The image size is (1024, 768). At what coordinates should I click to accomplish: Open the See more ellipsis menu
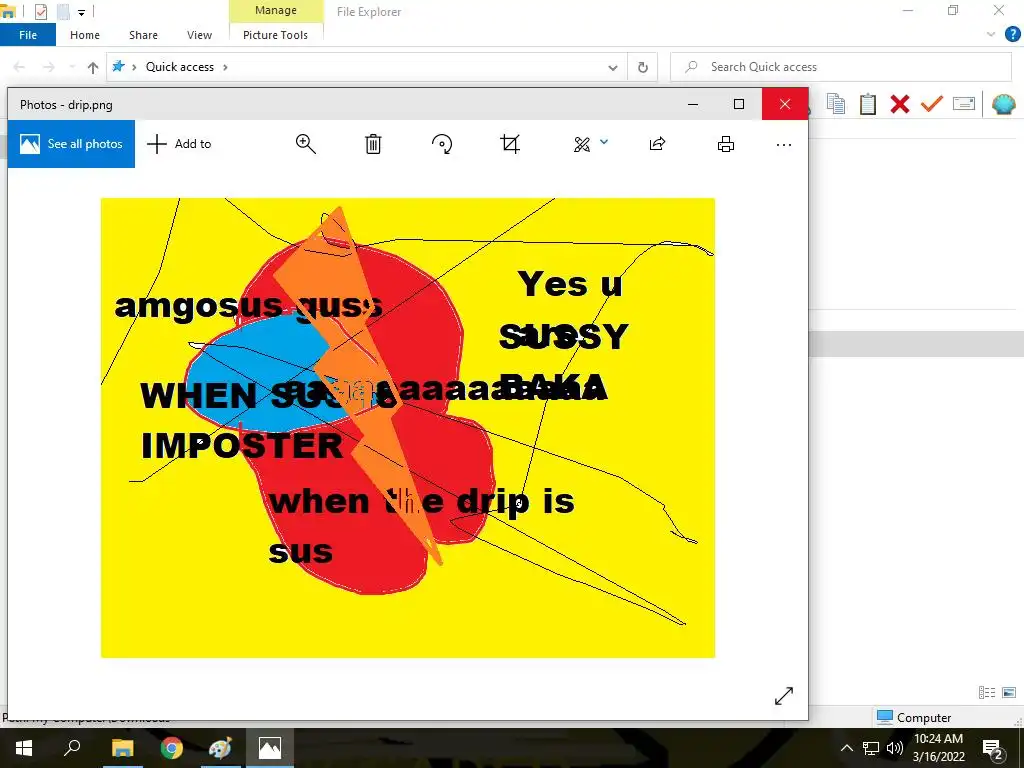click(784, 144)
